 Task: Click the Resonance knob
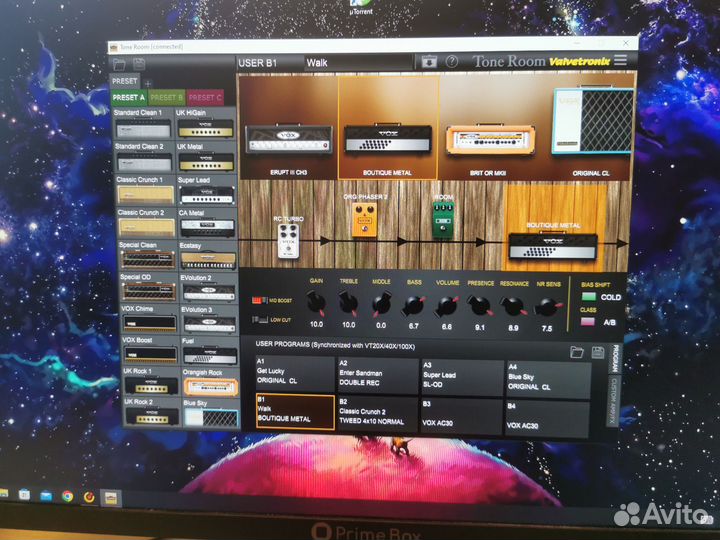(x=513, y=307)
